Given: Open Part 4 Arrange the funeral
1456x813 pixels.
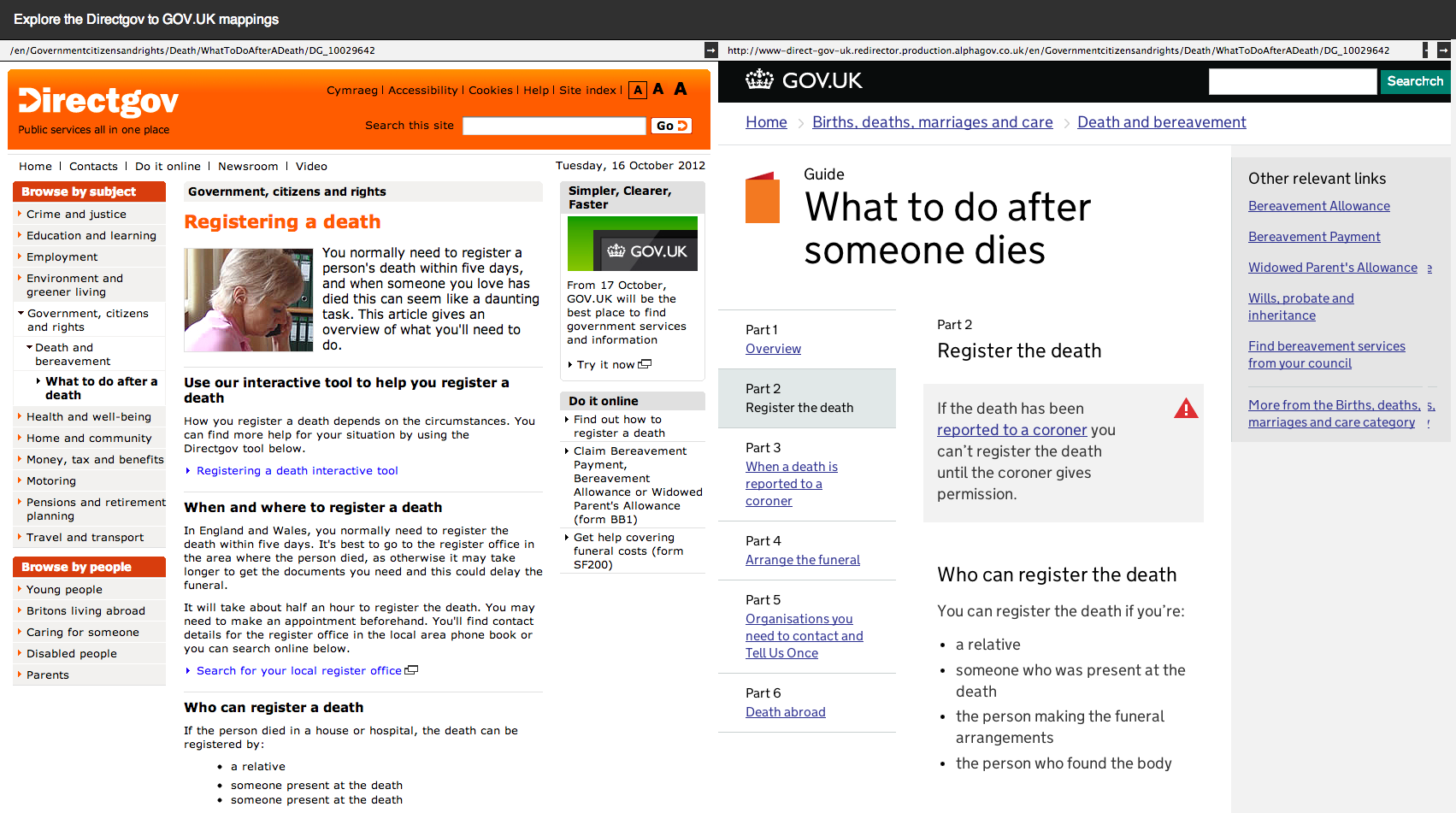Looking at the screenshot, I should (803, 560).
